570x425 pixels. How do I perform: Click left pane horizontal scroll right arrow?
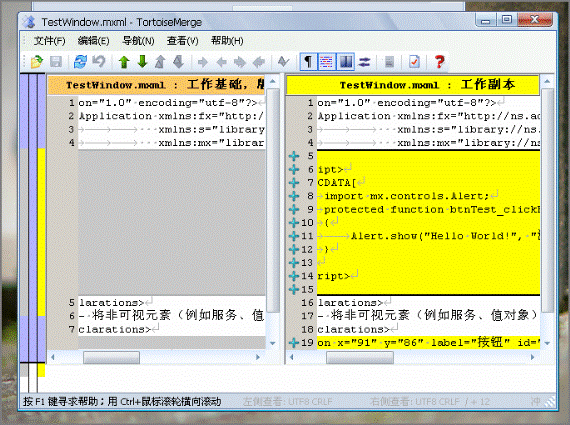coord(258,357)
